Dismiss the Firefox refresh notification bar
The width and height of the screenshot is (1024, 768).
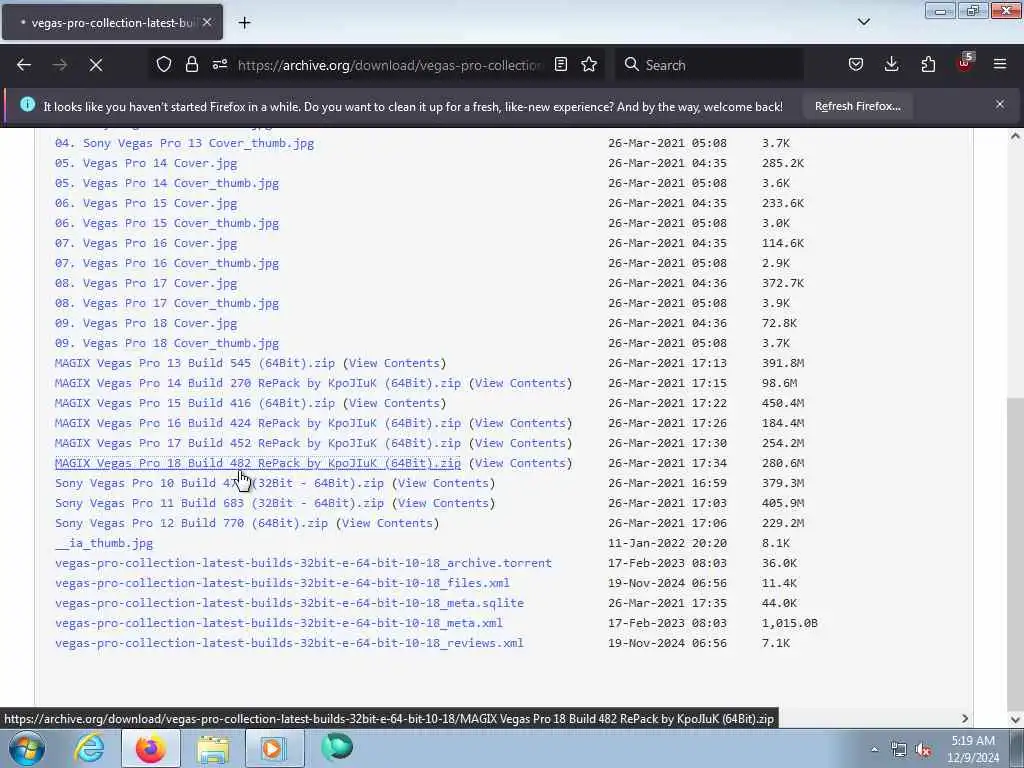(1000, 104)
